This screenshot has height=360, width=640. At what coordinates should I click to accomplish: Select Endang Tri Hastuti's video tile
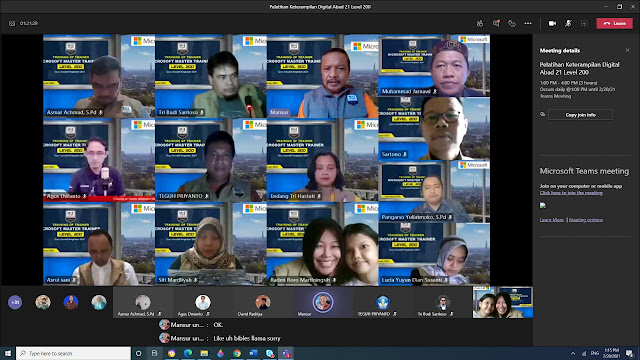(323, 160)
